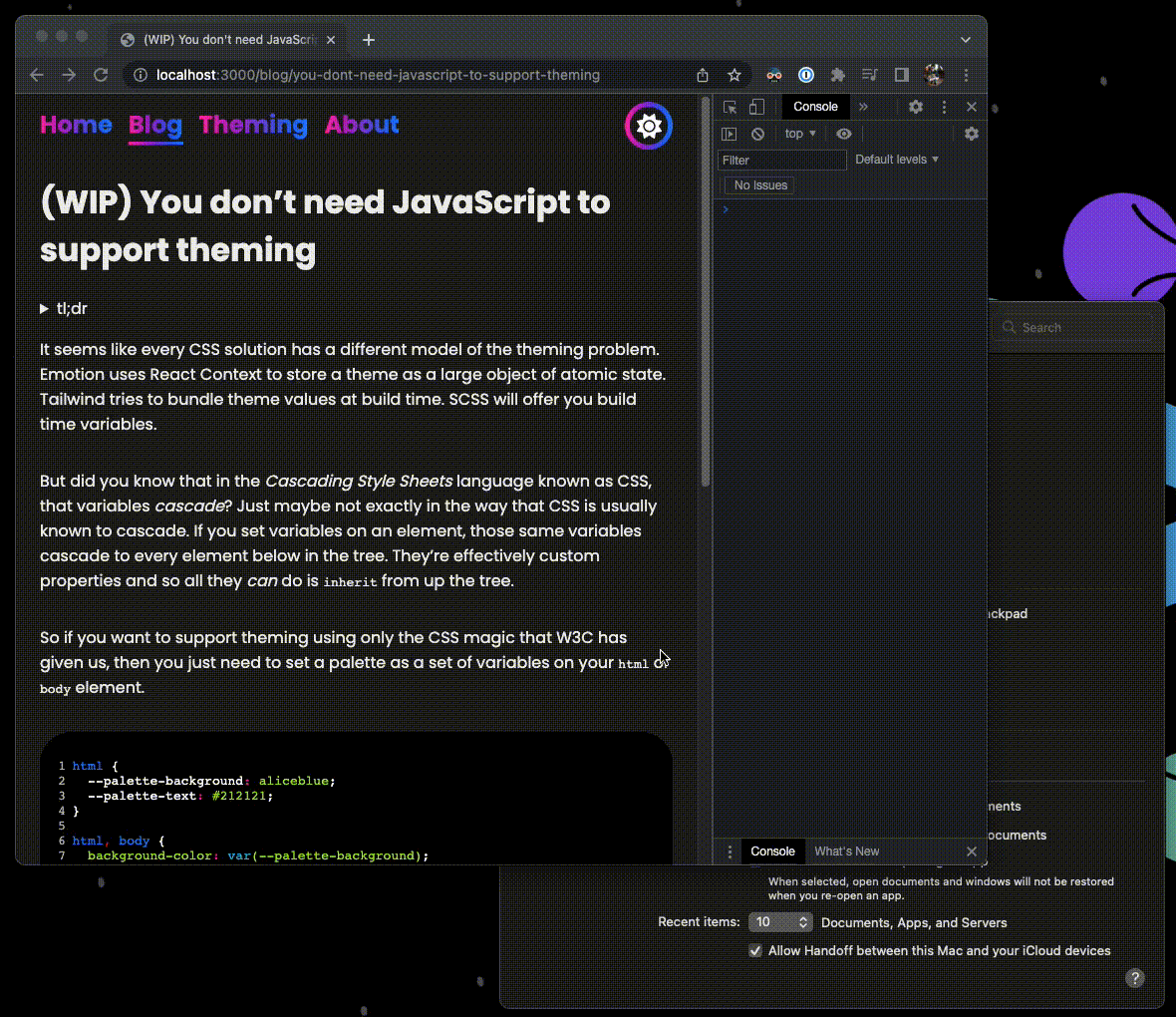Open the Chrome profile avatar
The image size is (1176, 1017).
[934, 75]
